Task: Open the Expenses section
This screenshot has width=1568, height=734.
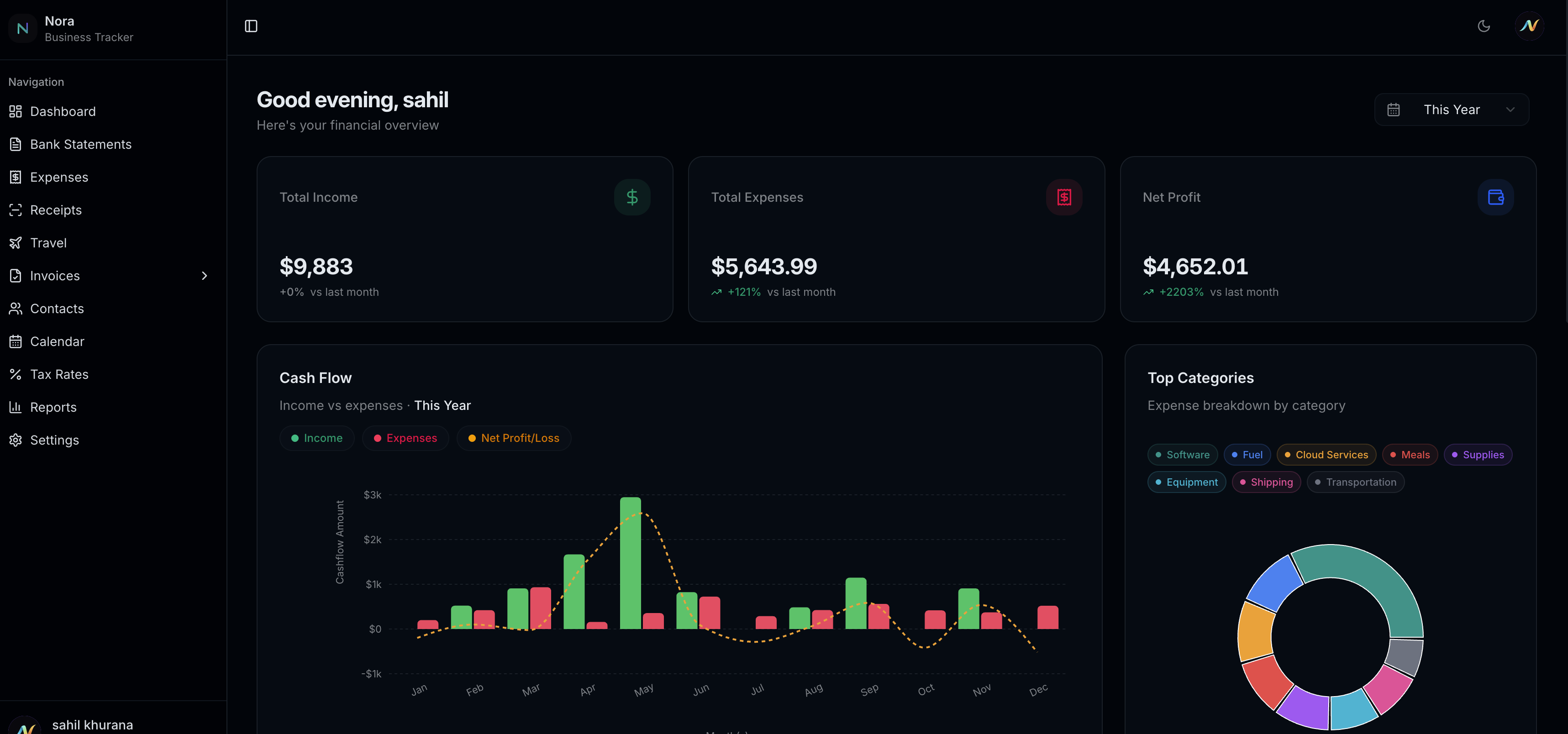Action: pyautogui.click(x=59, y=177)
